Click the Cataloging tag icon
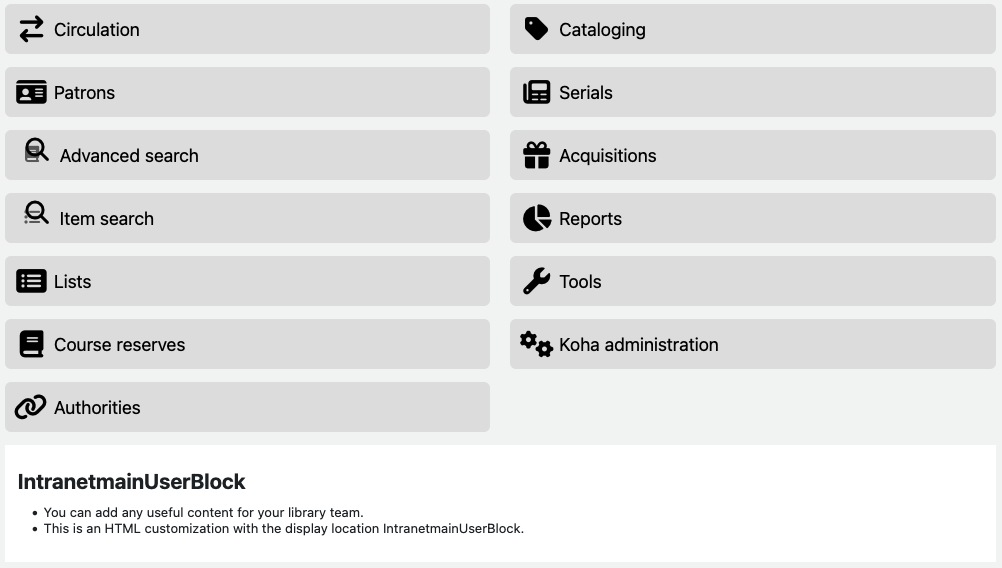The width and height of the screenshot is (1002, 568). tap(536, 29)
